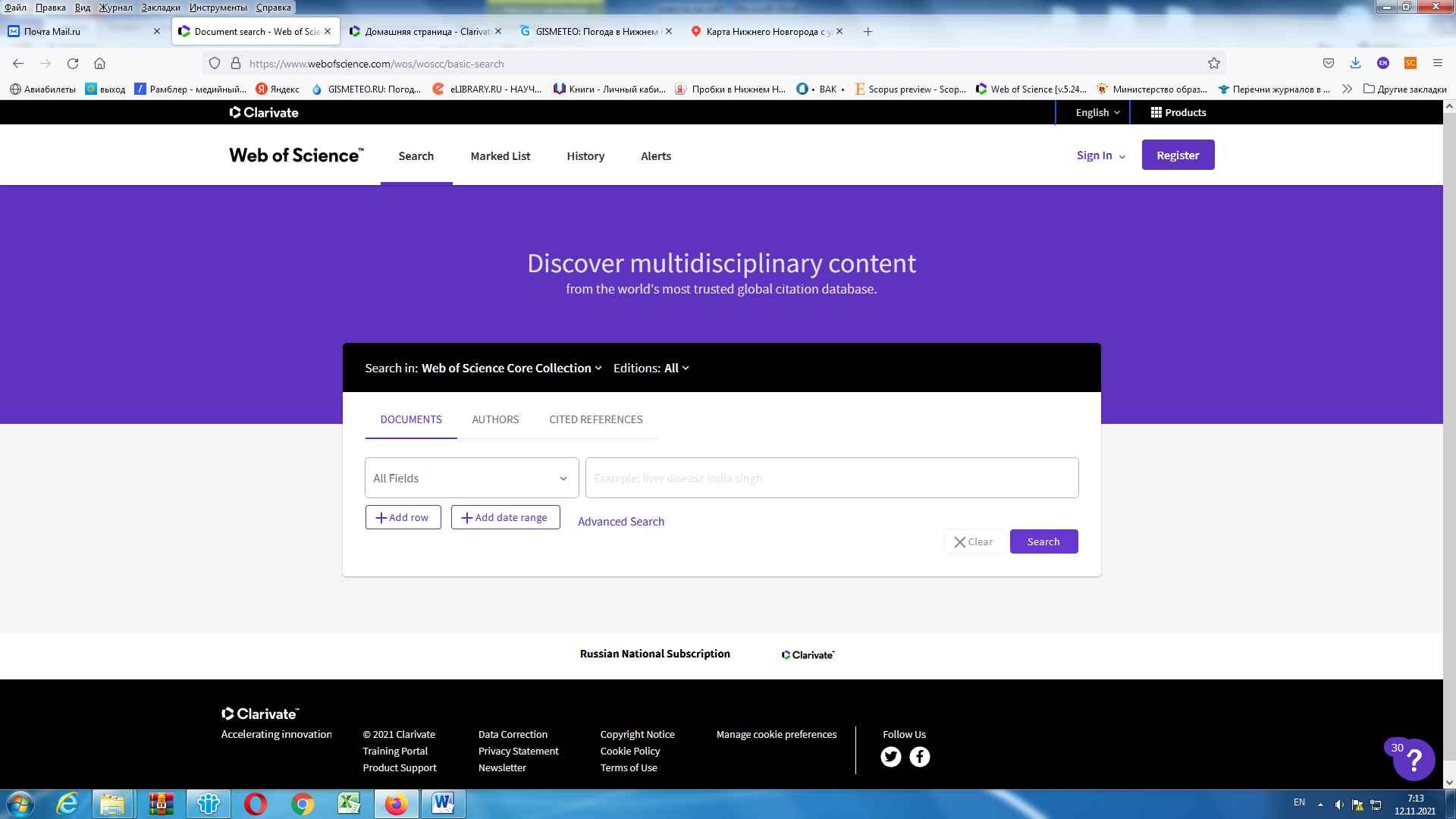Reload the current page

click(x=73, y=64)
